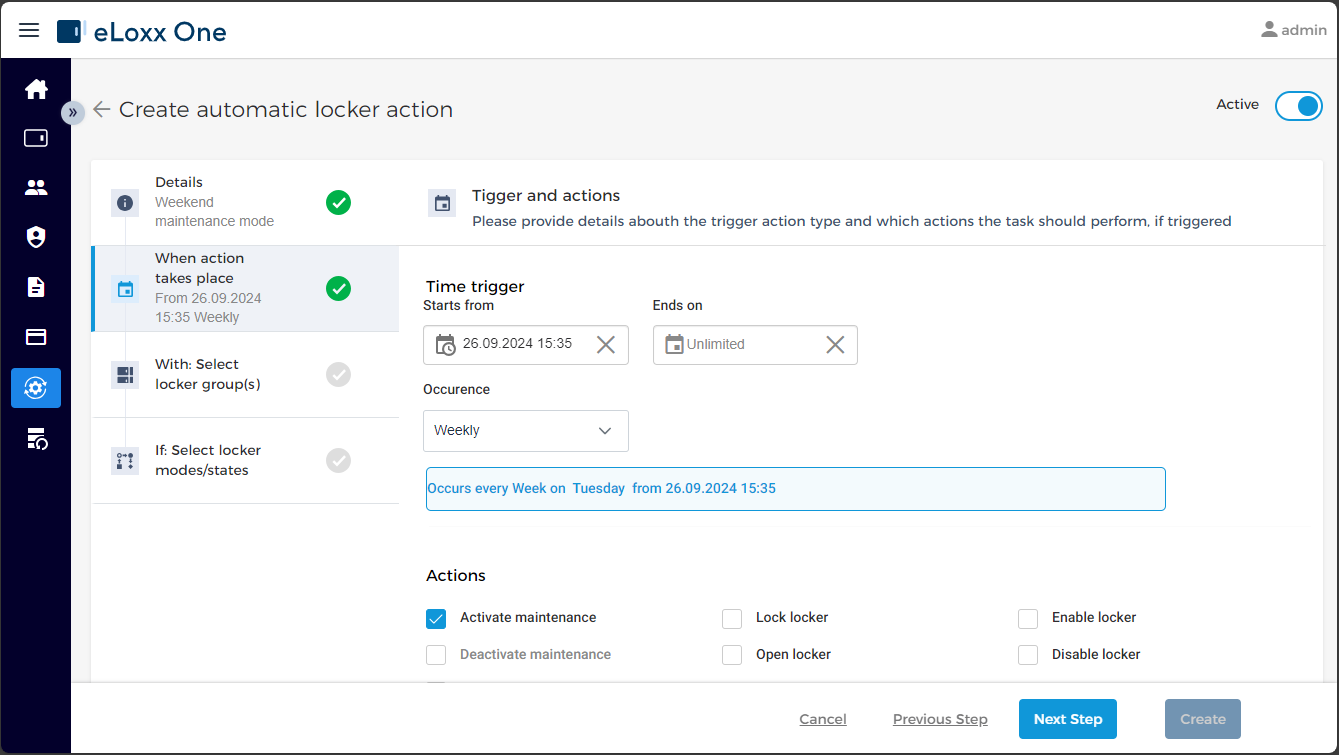Open the Select locker group(s) step
1339x755 pixels.
245,375
